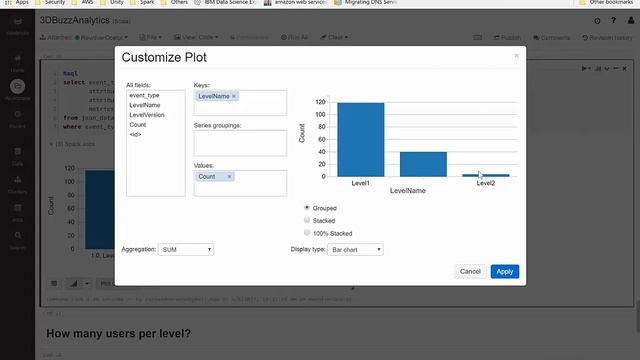Open Search in the left sidebar
Viewport: 640px width, 360px height.
coord(18,240)
